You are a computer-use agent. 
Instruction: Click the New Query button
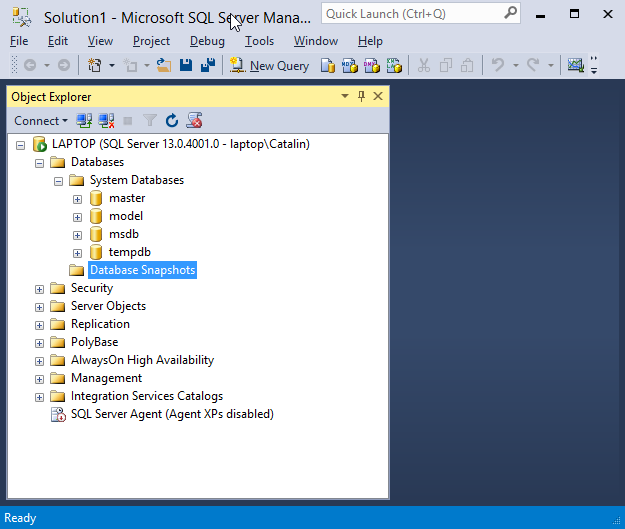tap(270, 65)
